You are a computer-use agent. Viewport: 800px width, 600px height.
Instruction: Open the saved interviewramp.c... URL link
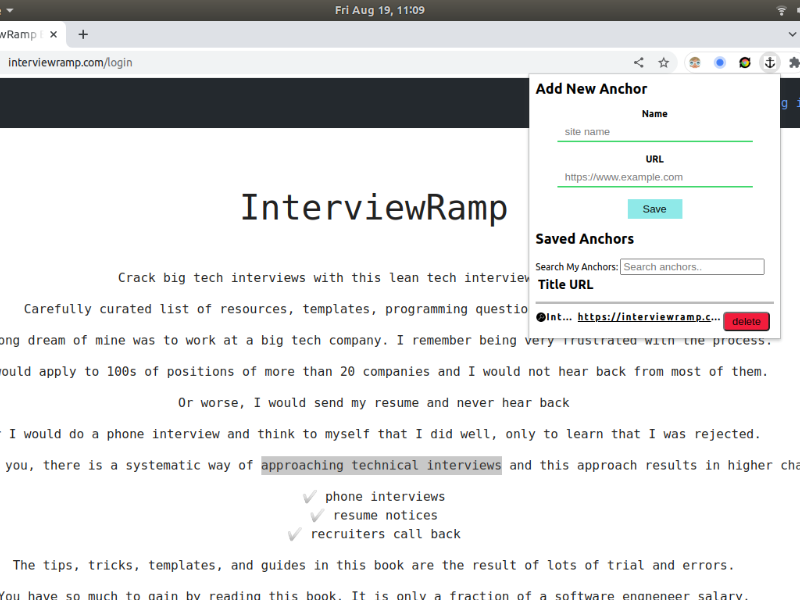pos(648,317)
